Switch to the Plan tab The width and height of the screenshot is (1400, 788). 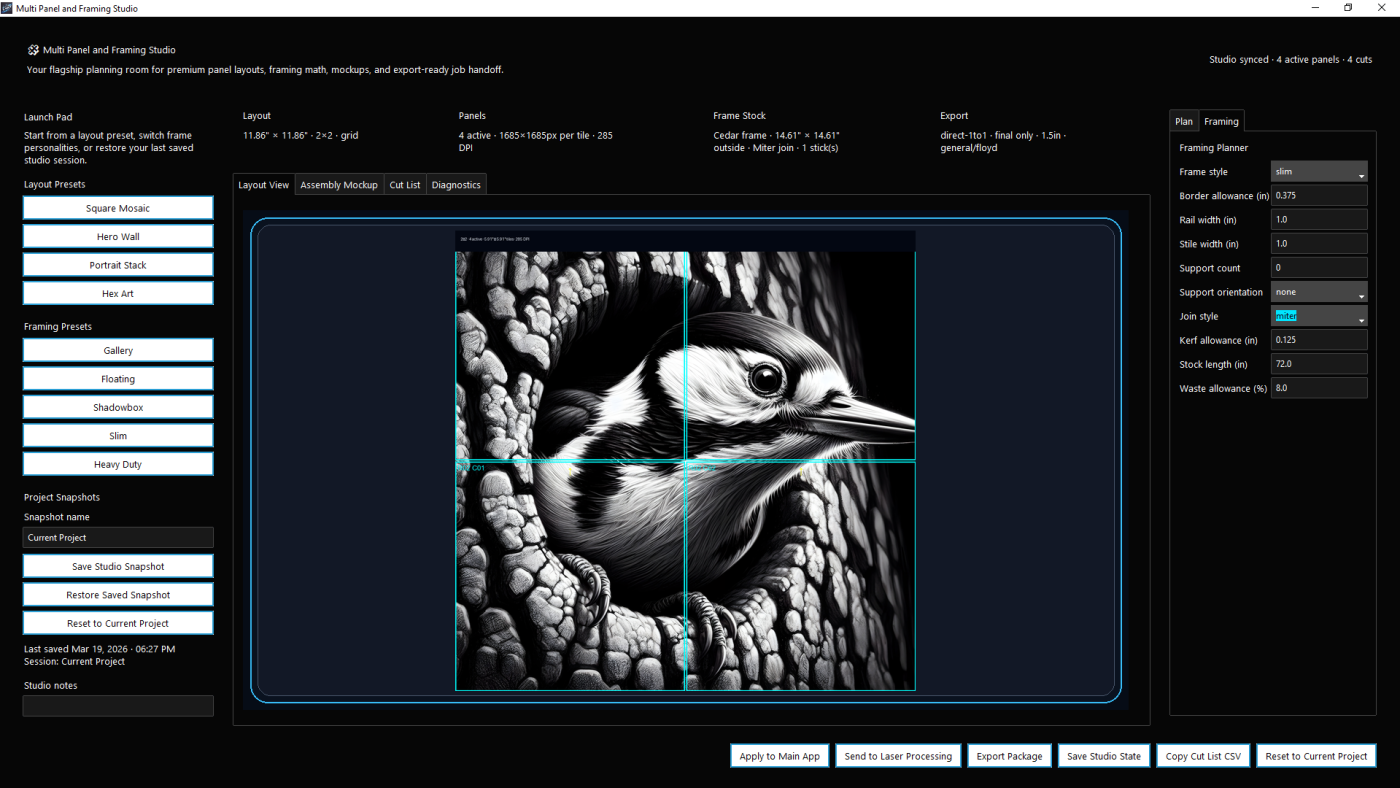point(1184,122)
